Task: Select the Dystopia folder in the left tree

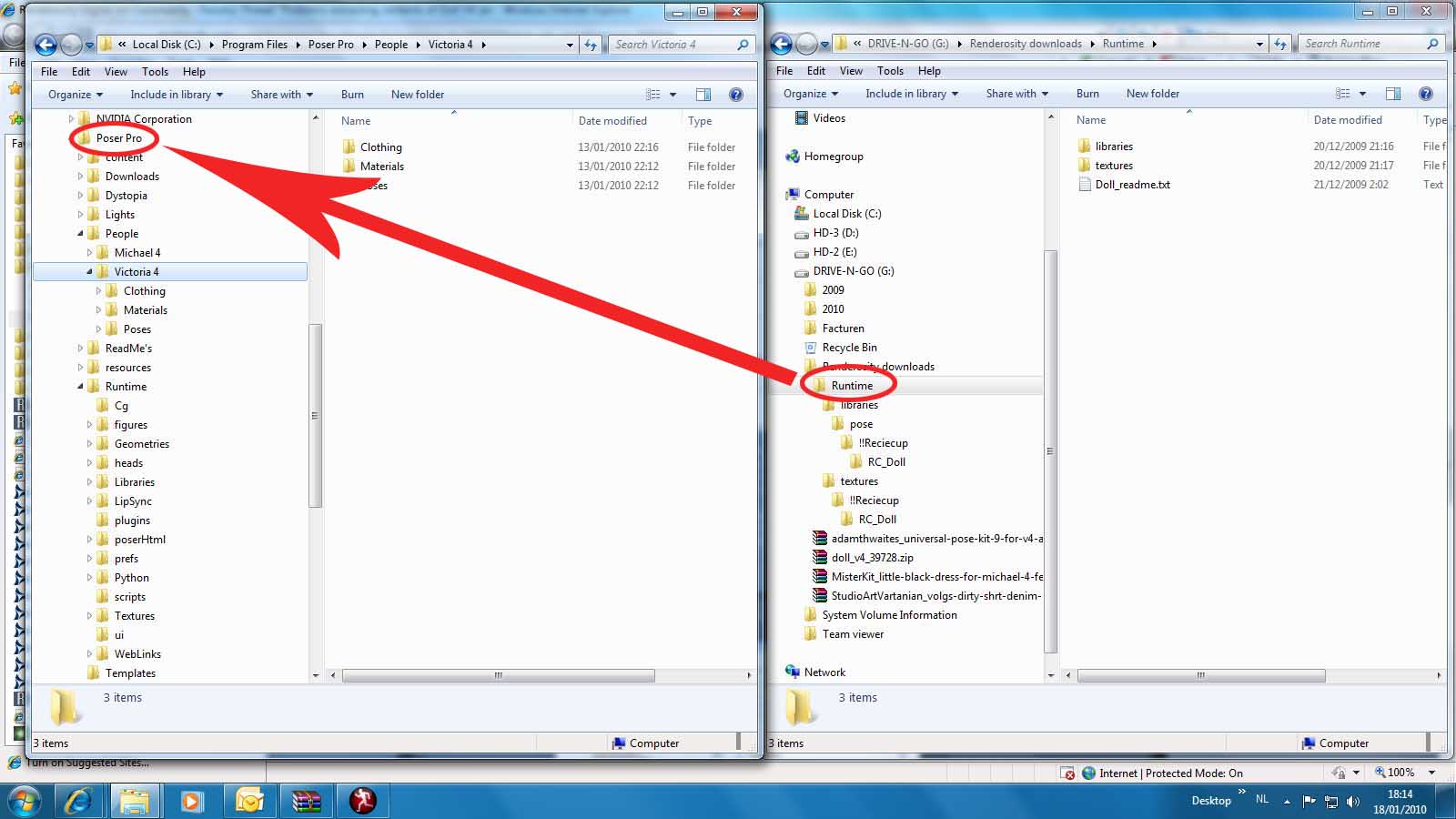Action: point(126,196)
